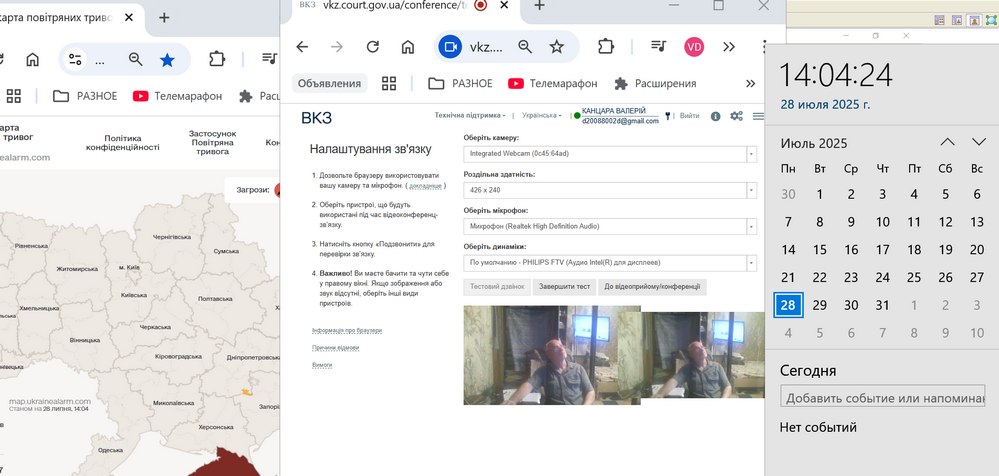Image resolution: width=999 pixels, height=476 pixels.
Task: Open Політика конфіденційності on alarm map site
Action: [123, 143]
